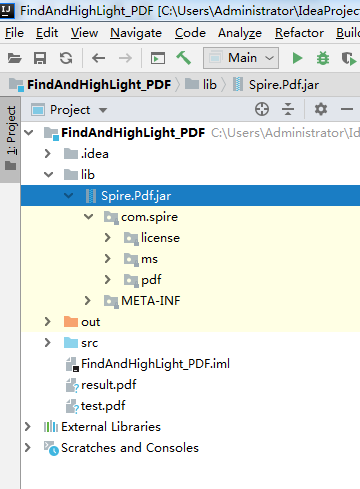
Task: Open the Navigate menu
Action: coord(136,33)
